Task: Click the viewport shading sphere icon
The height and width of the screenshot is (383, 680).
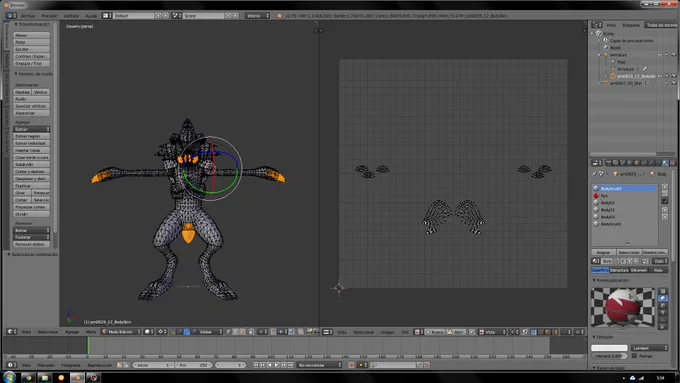Action: point(149,332)
